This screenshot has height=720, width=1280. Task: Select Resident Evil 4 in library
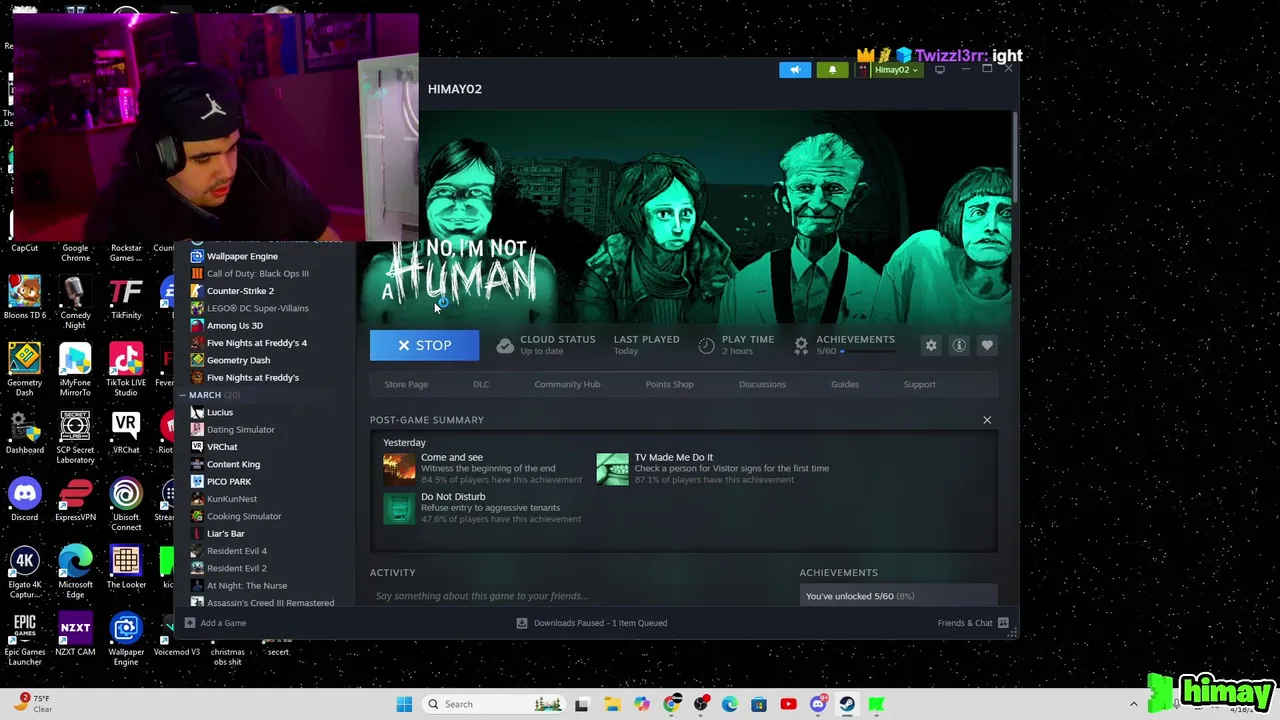[x=236, y=551]
